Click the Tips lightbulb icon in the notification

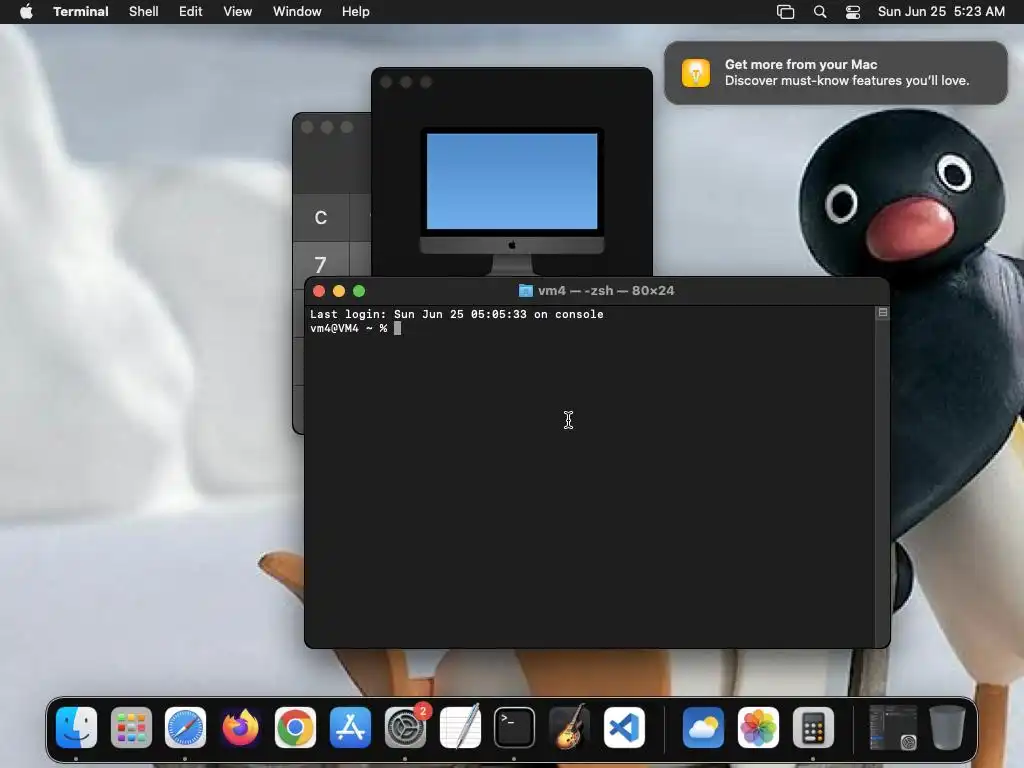[696, 72]
